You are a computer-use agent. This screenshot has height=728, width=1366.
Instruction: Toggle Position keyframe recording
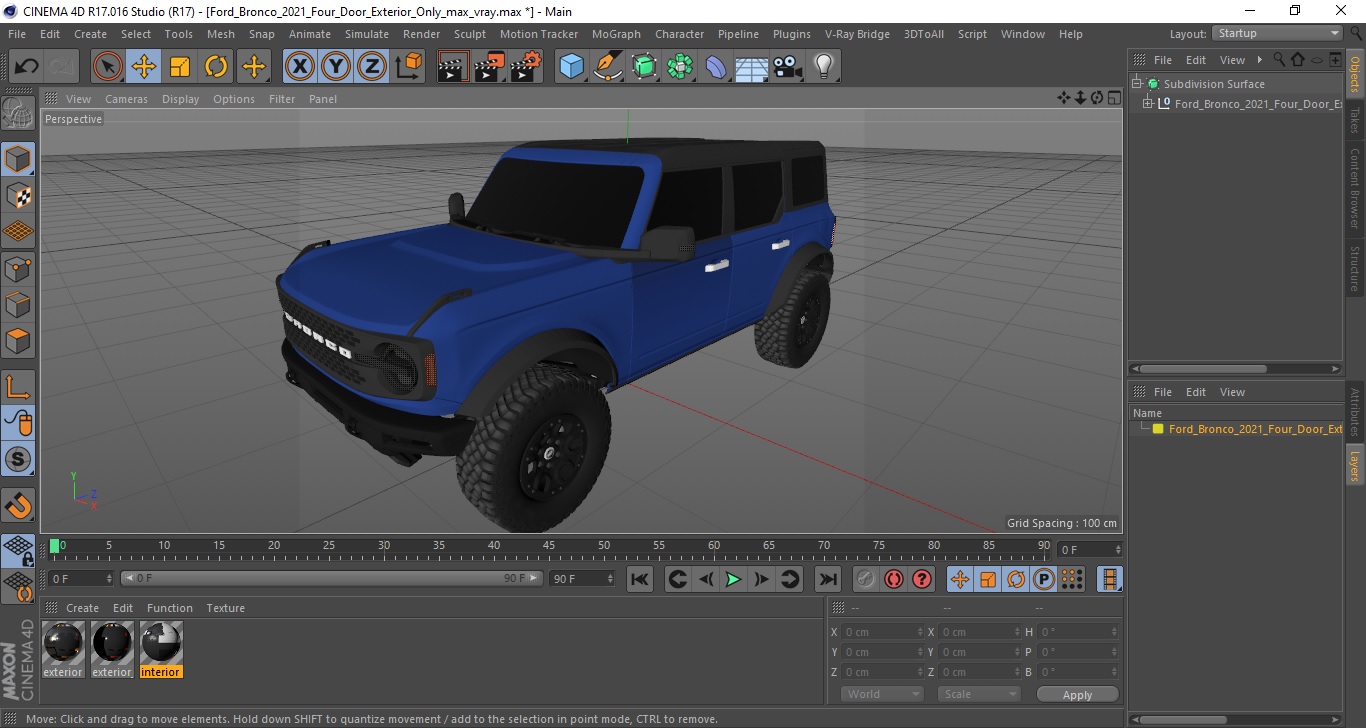point(959,579)
